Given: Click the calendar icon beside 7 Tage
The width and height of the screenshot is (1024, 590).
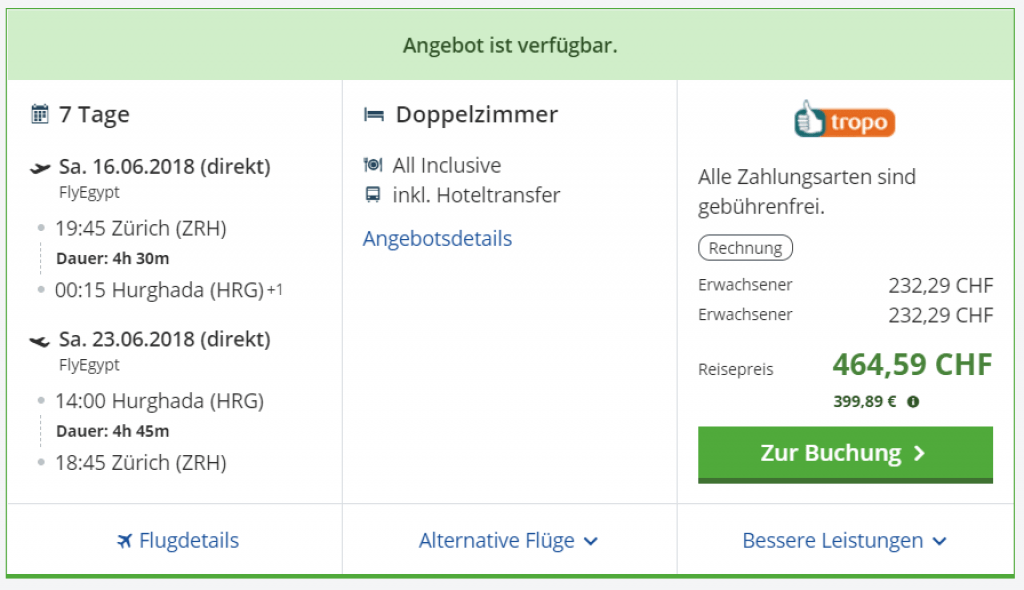Looking at the screenshot, I should tap(40, 114).
